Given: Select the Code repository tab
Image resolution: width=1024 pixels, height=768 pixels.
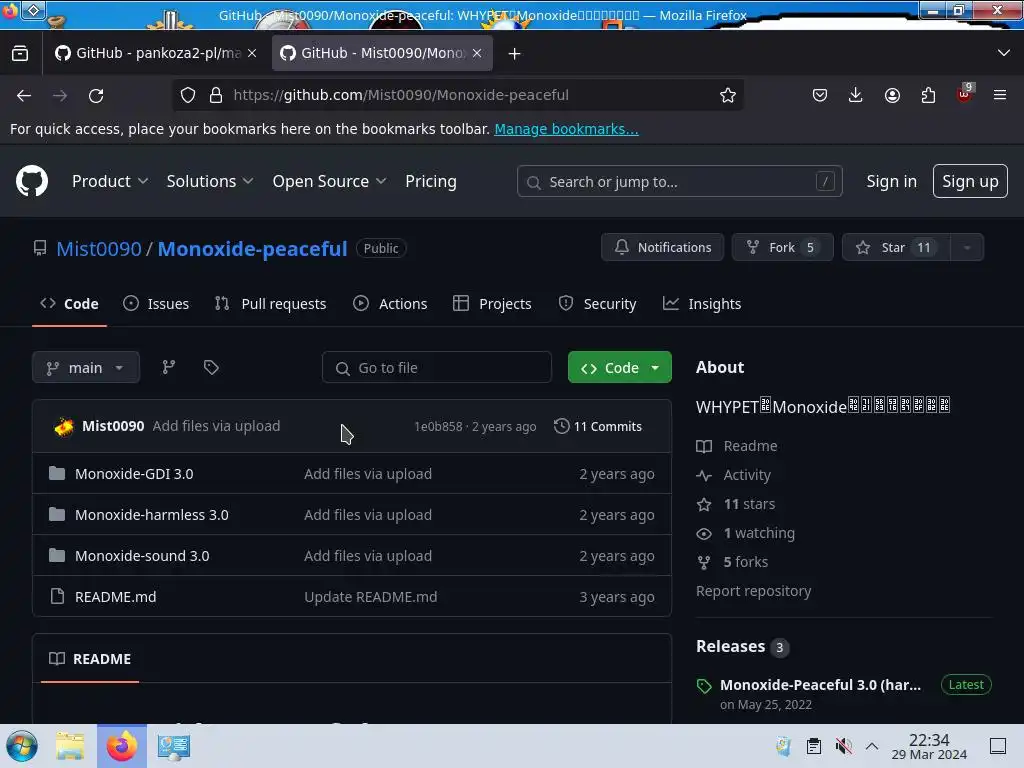Looking at the screenshot, I should (x=69, y=304).
